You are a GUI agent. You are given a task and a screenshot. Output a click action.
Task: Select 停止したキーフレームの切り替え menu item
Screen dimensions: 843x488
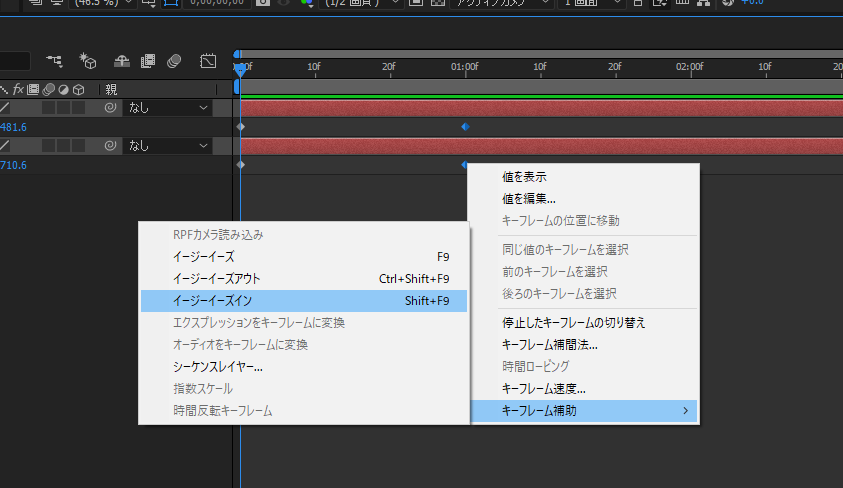click(x=584, y=323)
